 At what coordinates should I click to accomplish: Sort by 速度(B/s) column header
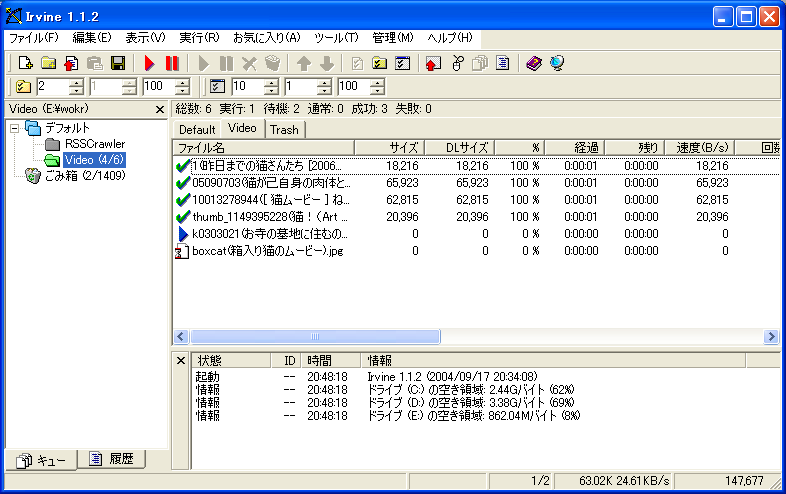[x=700, y=148]
